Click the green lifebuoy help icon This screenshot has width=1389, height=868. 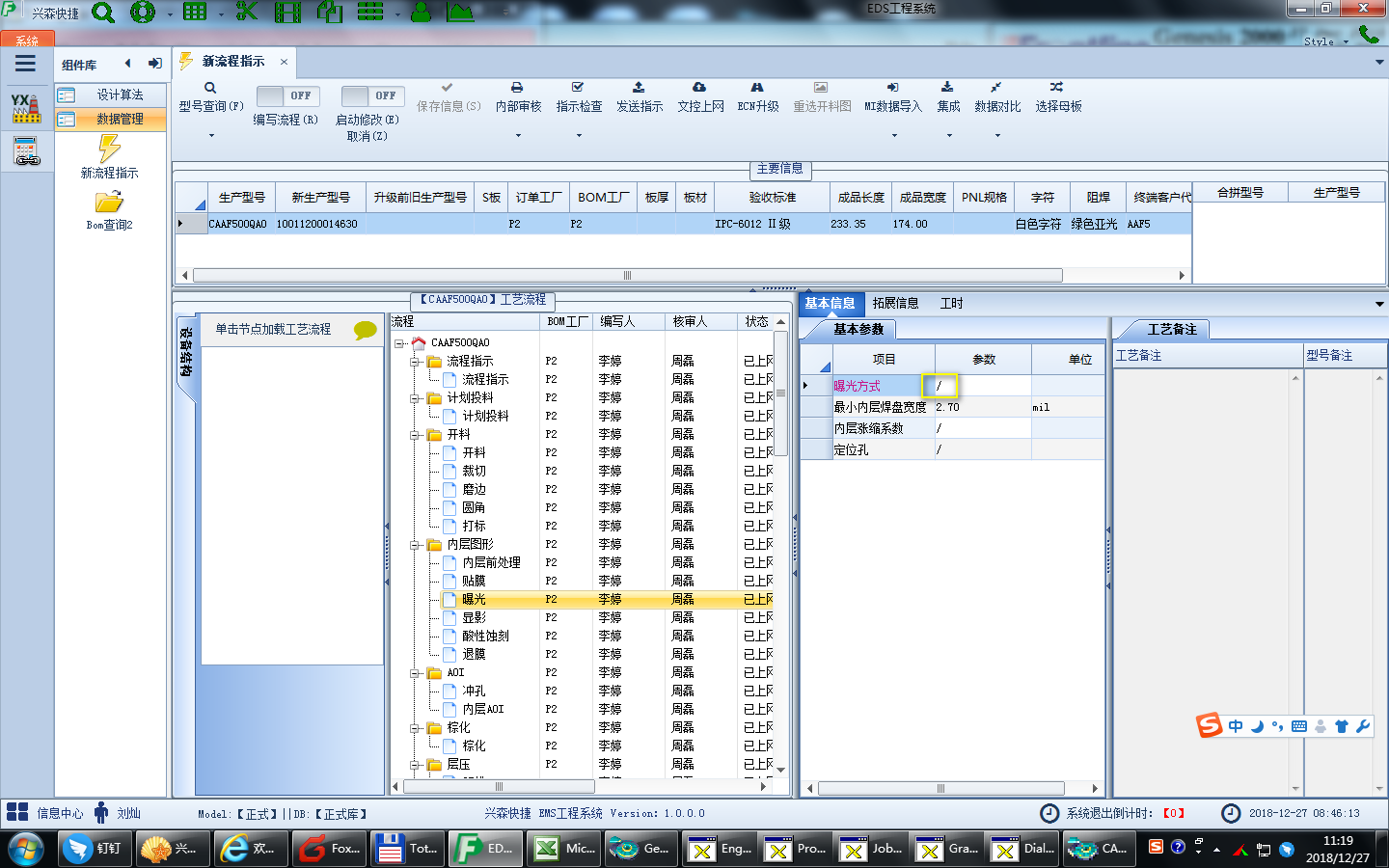[143, 13]
